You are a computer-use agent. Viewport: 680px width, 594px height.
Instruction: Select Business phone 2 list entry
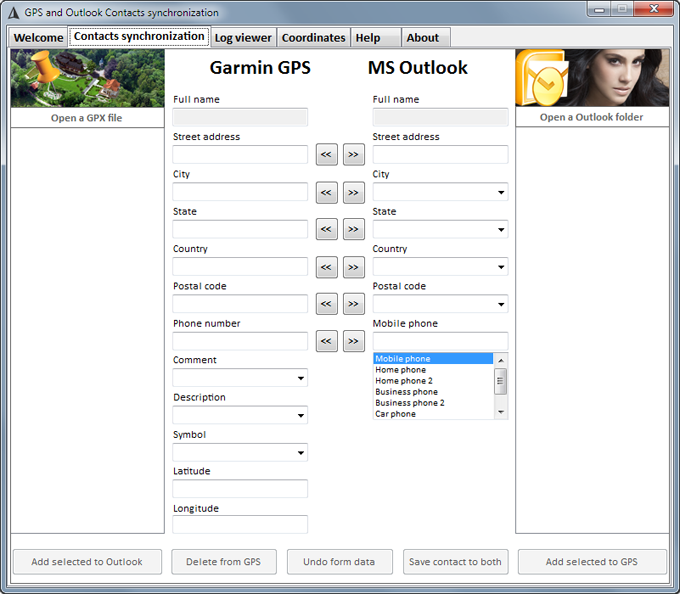(x=433, y=403)
